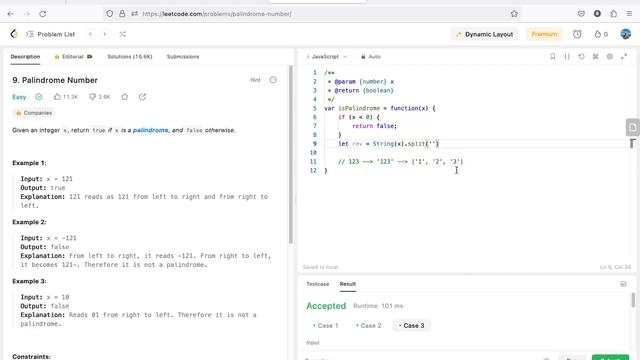Click the editor bookmark icon
This screenshot has width=640, height=360.
pyautogui.click(x=553, y=56)
